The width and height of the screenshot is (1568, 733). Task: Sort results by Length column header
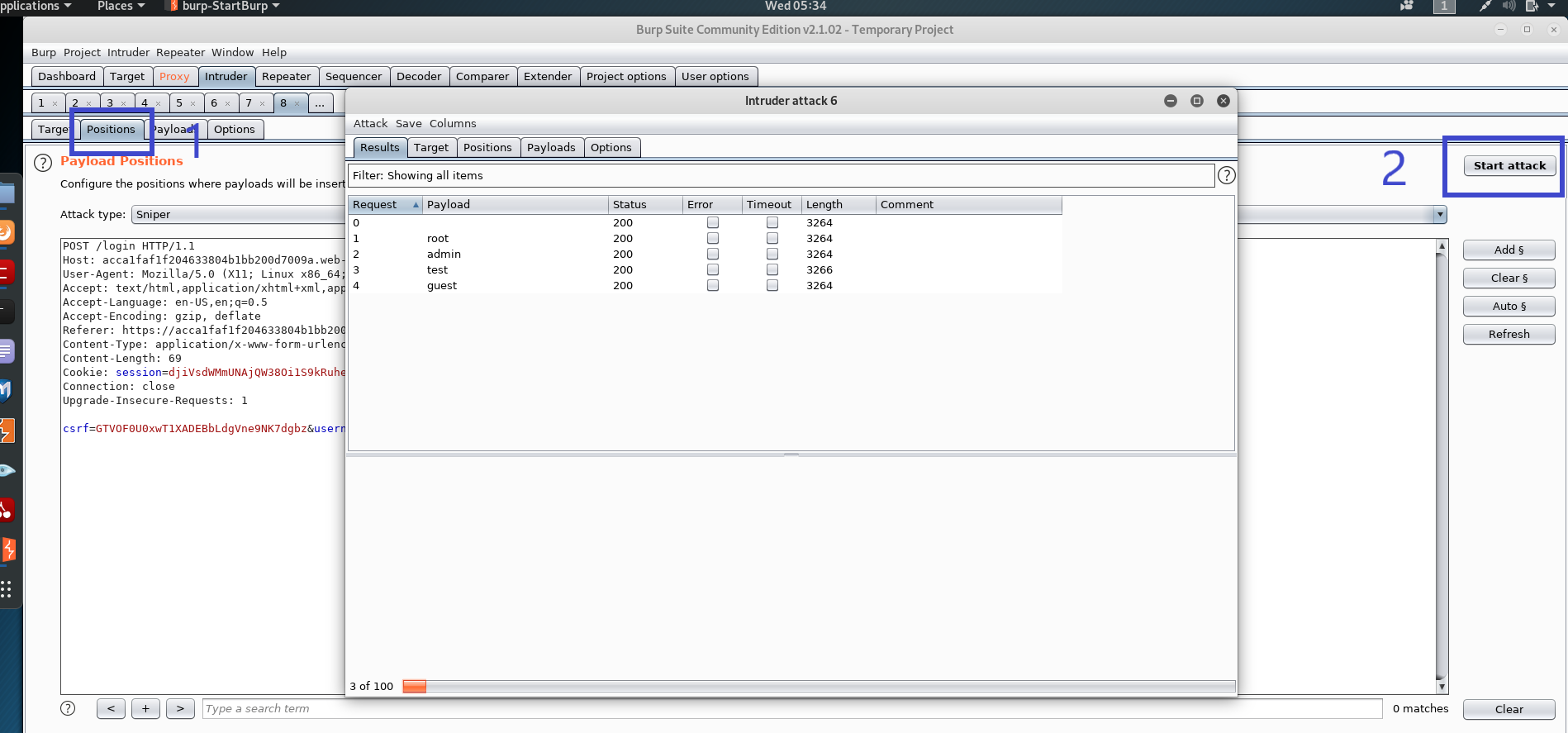click(839, 204)
